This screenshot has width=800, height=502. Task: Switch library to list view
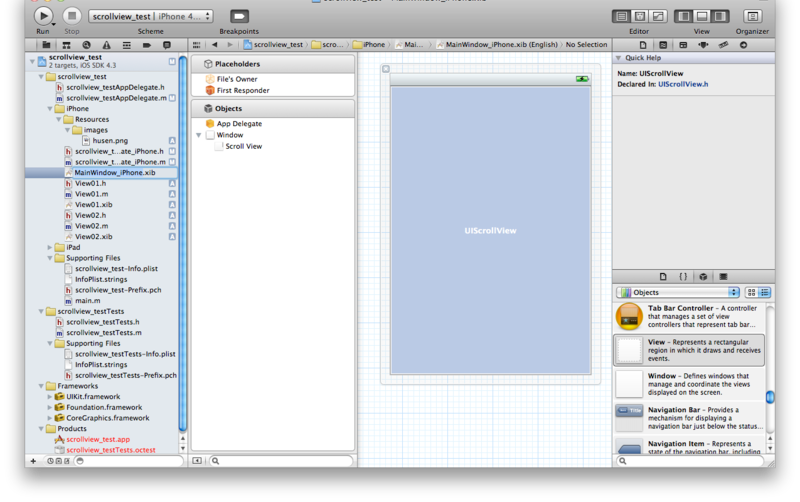(x=764, y=292)
